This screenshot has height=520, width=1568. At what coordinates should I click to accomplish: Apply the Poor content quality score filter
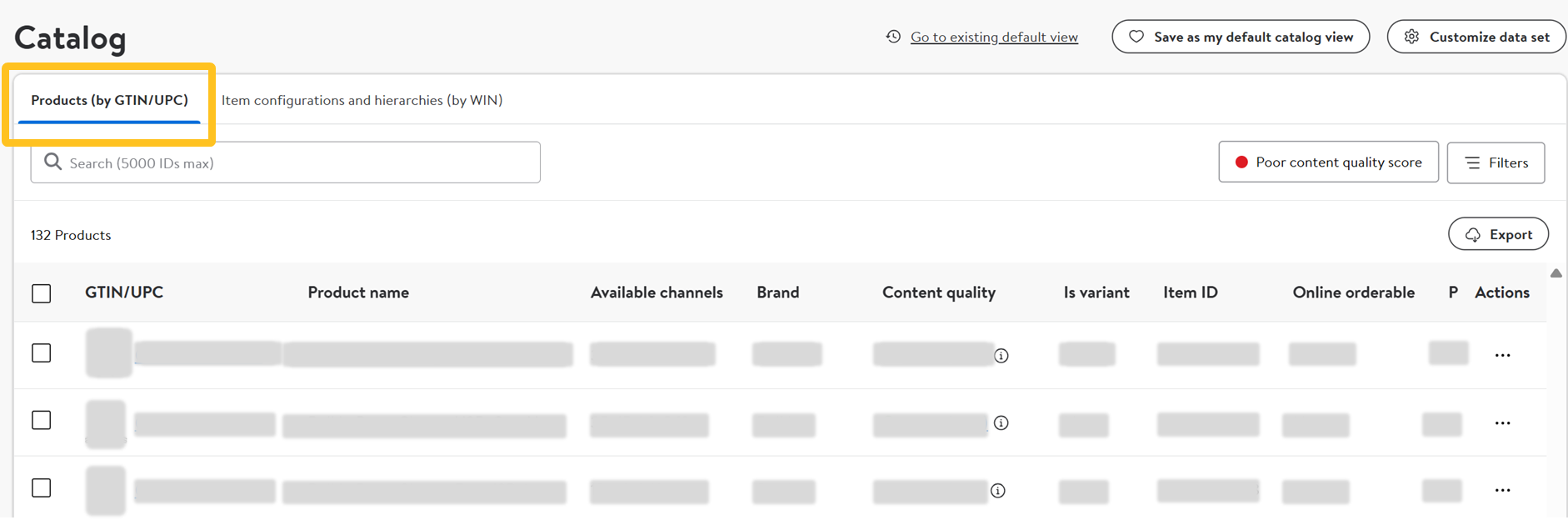click(1328, 162)
